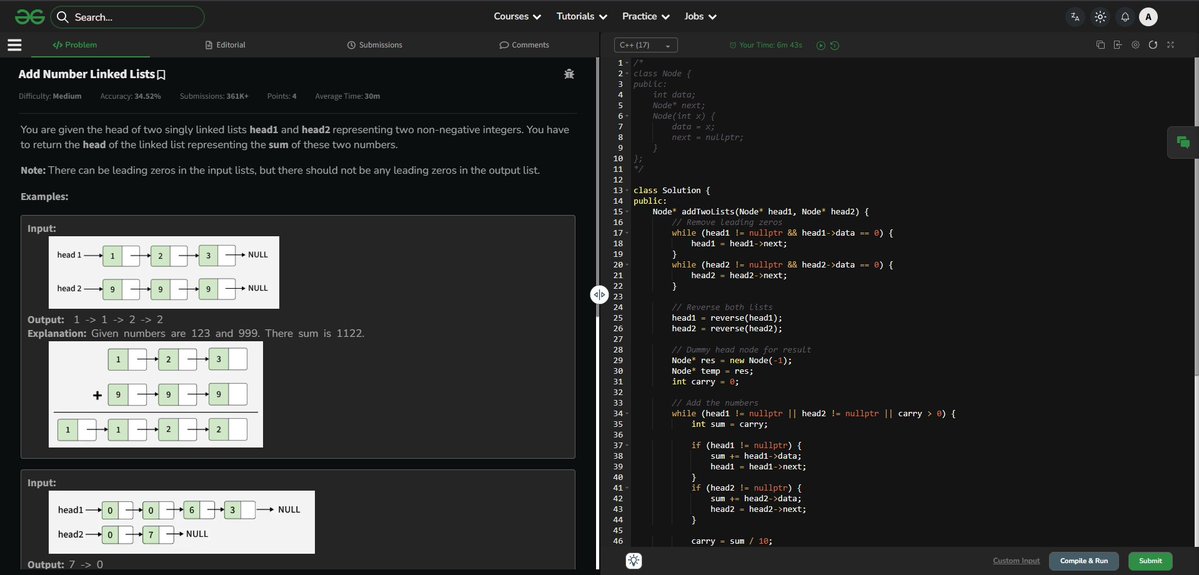Screen dimensions: 1199x575
Task: Open the notifications bell
Action: tap(1124, 17)
